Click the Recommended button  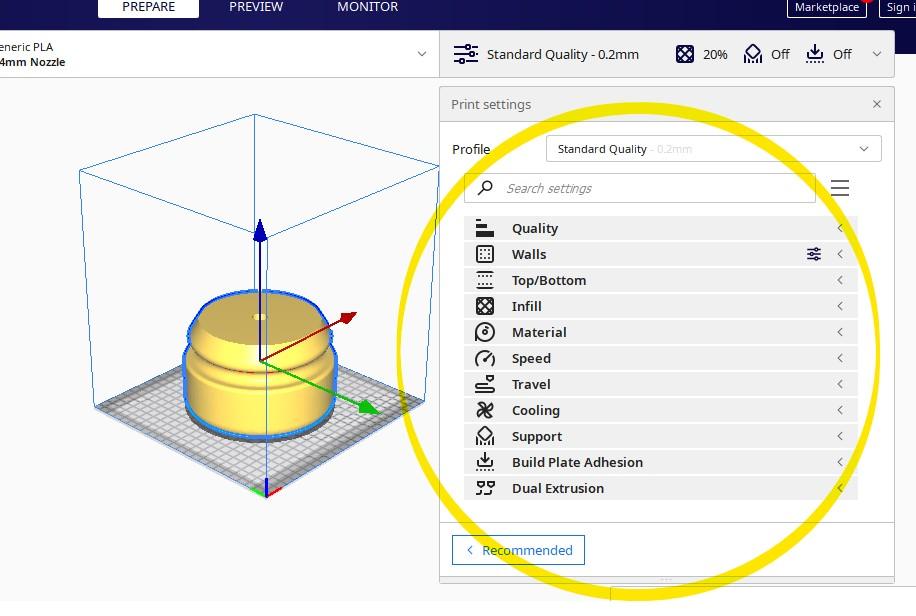[x=518, y=550]
